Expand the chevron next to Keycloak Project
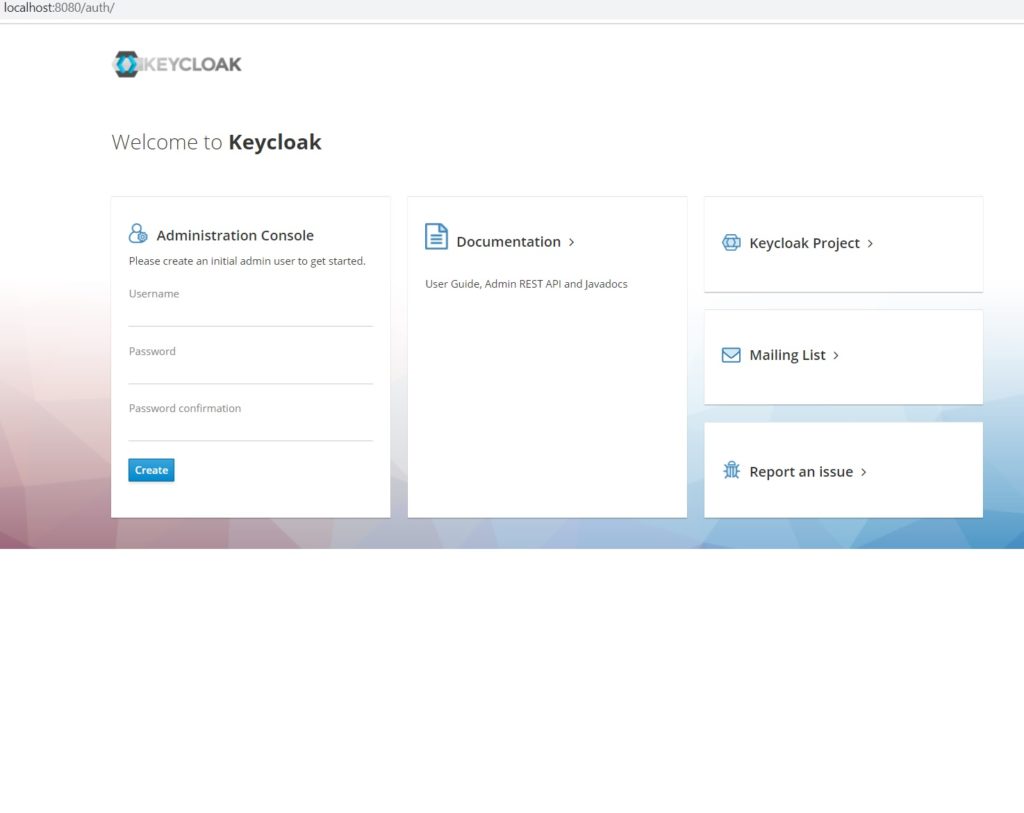The image size is (1024, 813). 872,243
